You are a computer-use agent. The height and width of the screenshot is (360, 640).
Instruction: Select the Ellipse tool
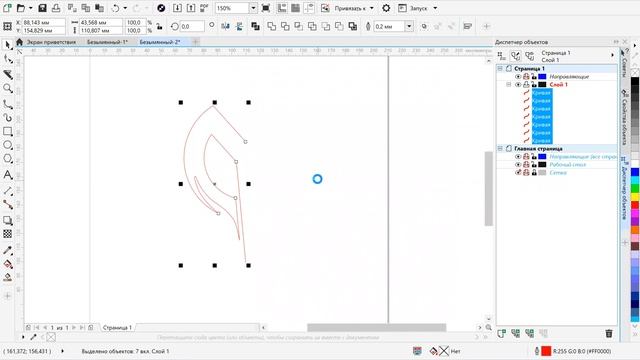pos(7,145)
